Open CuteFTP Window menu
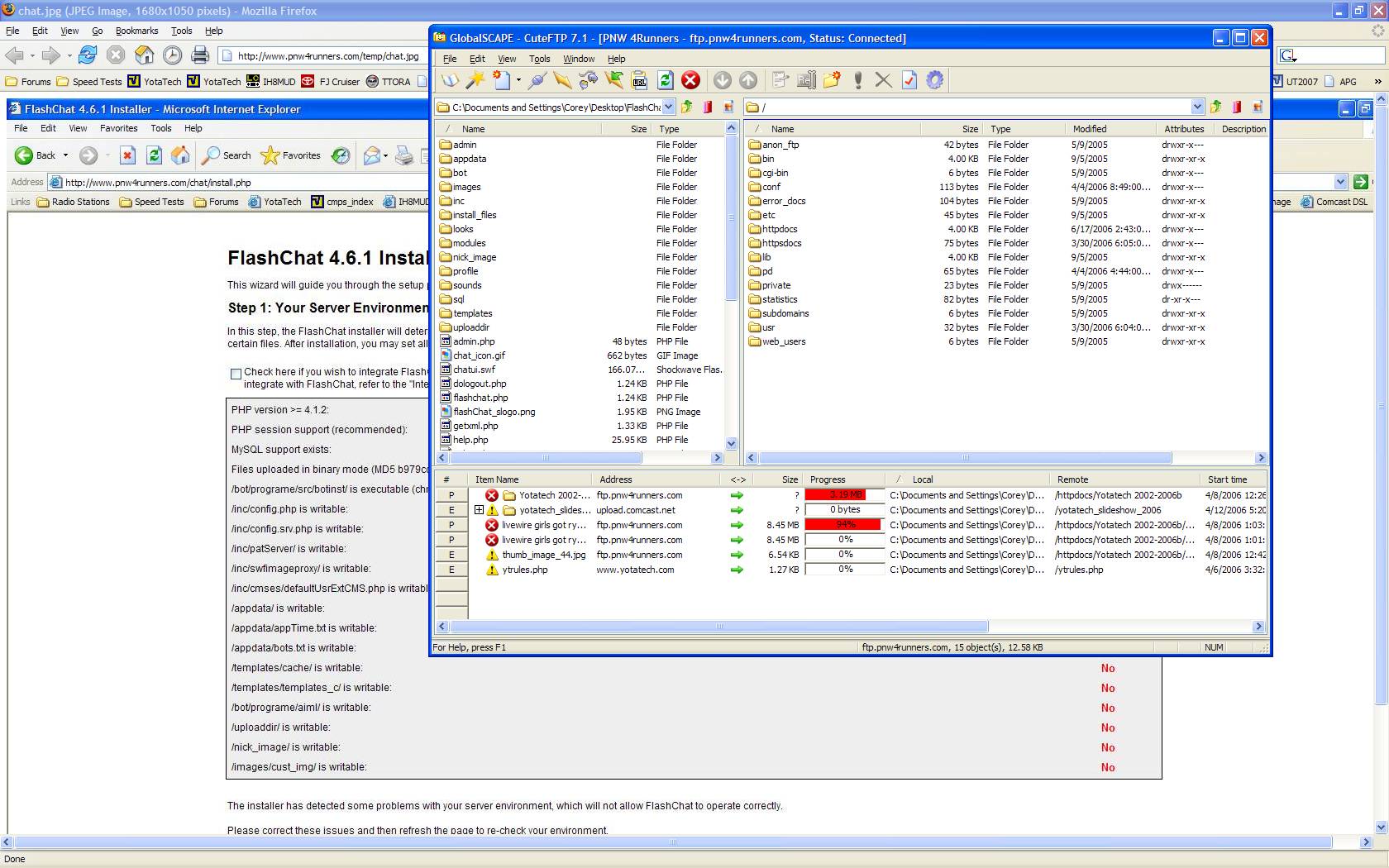This screenshot has height=868, width=1389. 579,59
